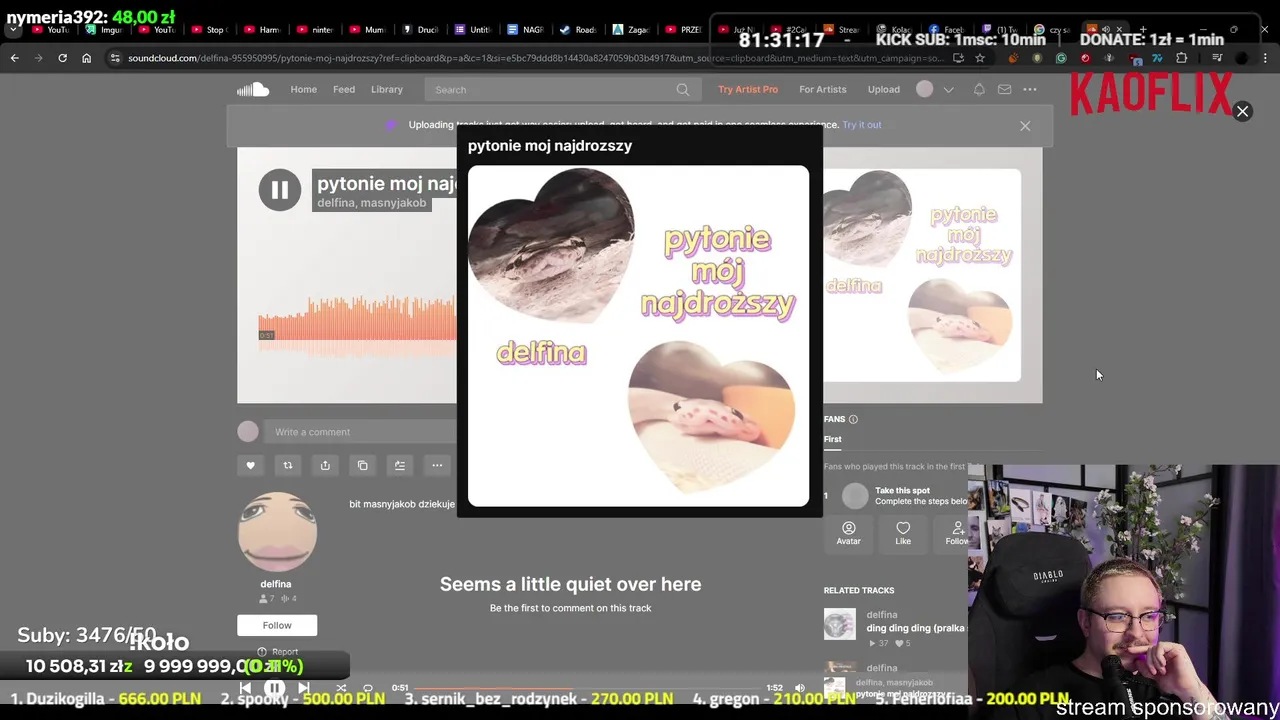Click the track artwork thumbnail on the page
This screenshot has width=1280, height=720.
coord(922,275)
